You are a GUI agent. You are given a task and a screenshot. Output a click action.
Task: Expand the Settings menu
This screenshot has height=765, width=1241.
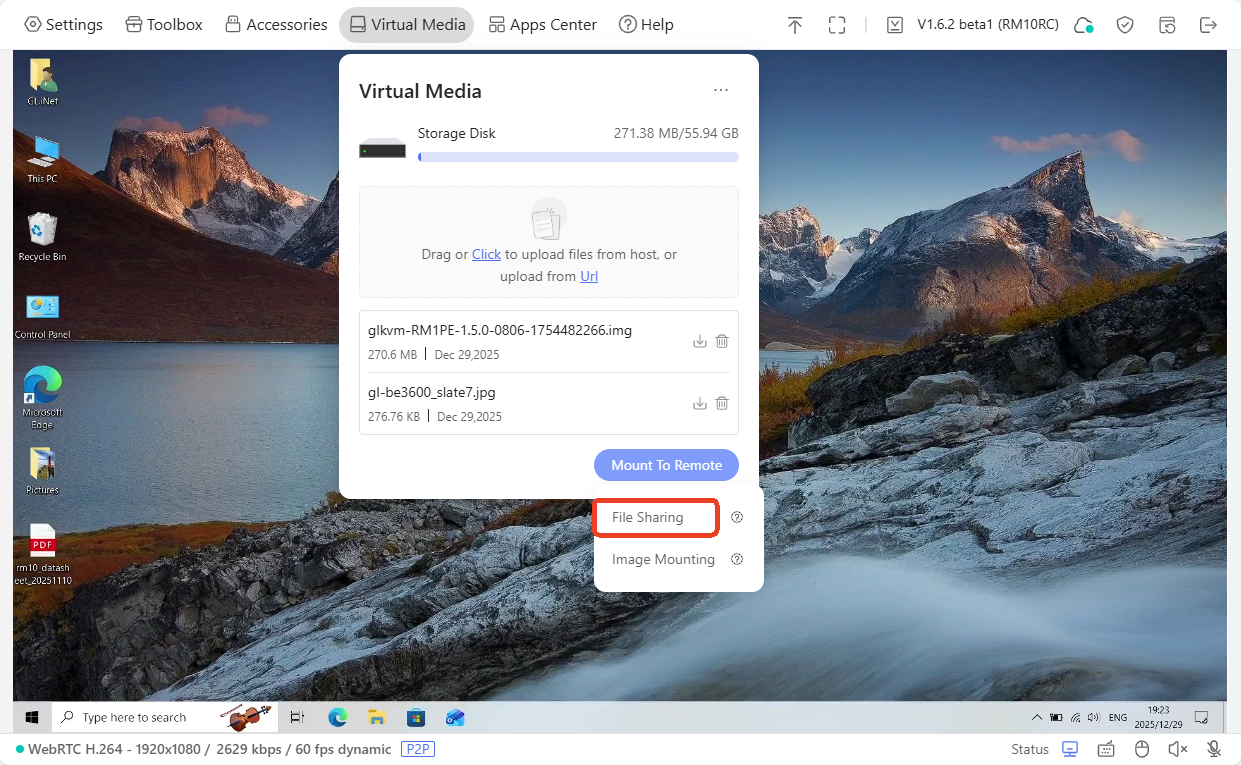[63, 25]
